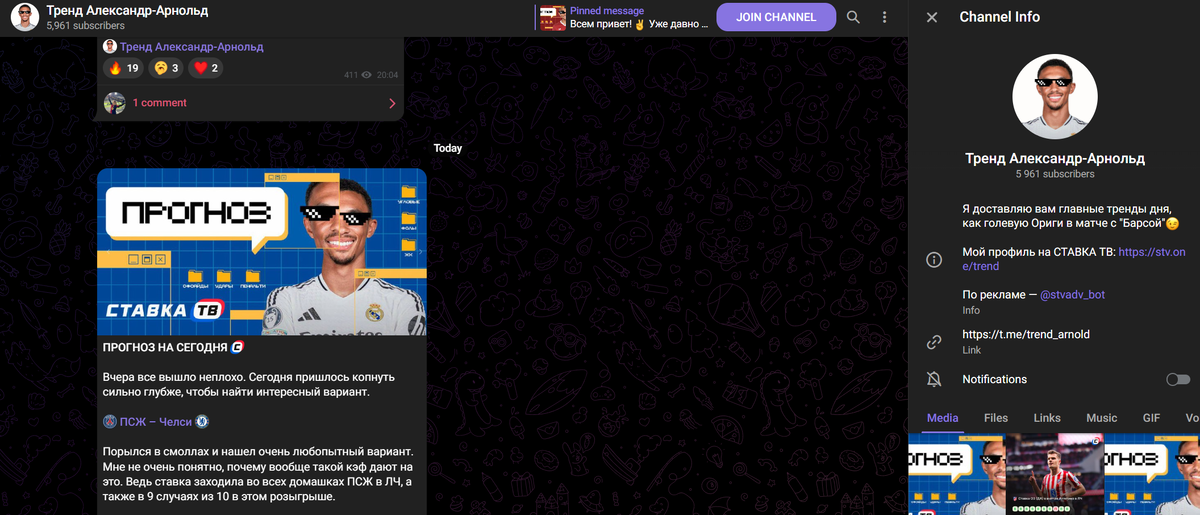React with the yawning face emoji 3

click(x=165, y=68)
